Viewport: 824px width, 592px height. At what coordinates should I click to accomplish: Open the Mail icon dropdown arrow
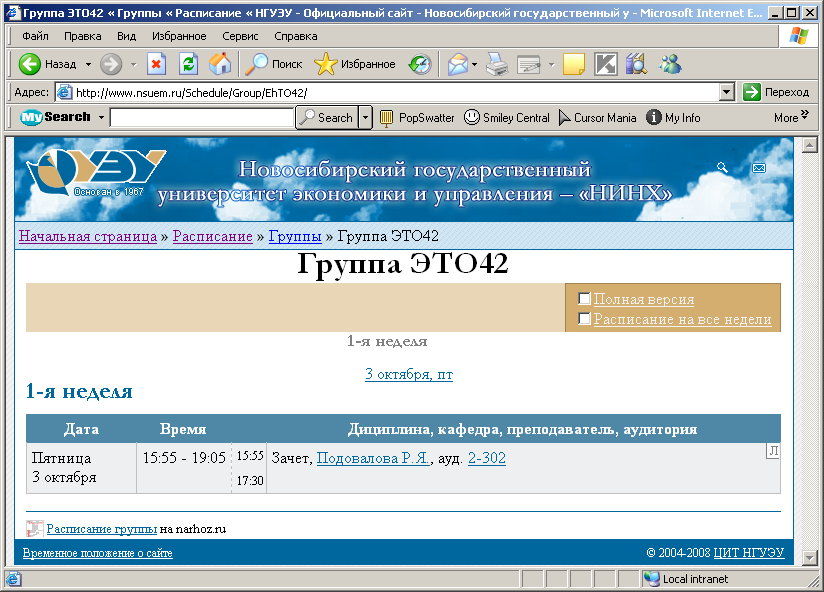475,65
